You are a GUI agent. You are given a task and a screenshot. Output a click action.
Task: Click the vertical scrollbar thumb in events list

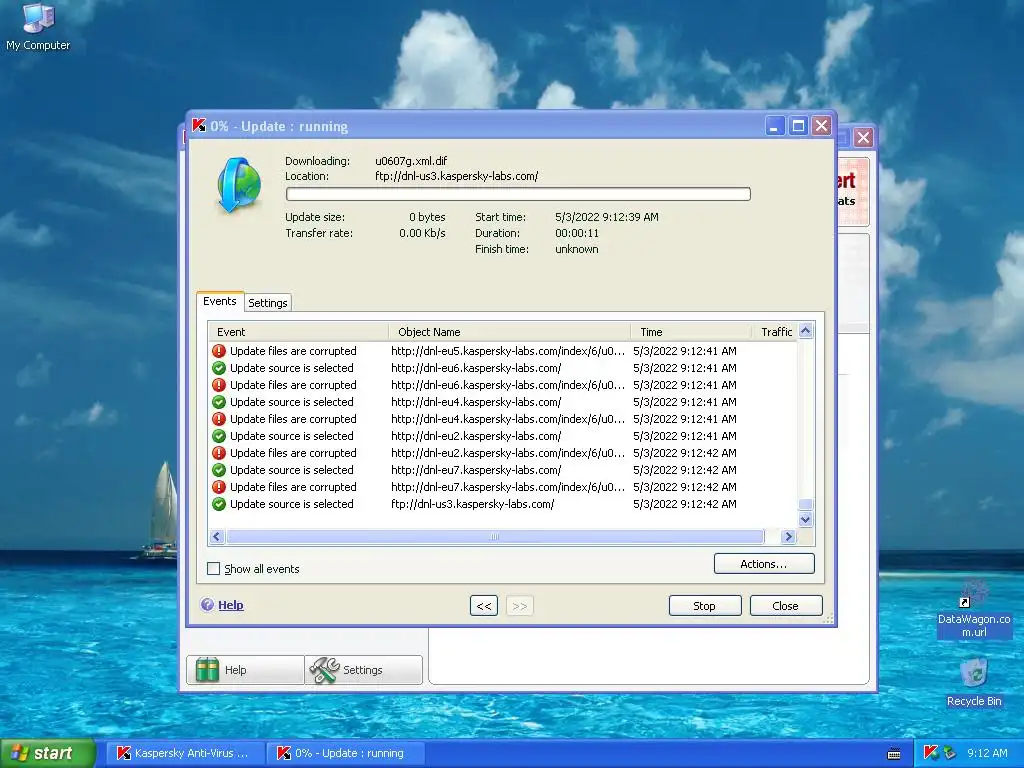pos(806,504)
